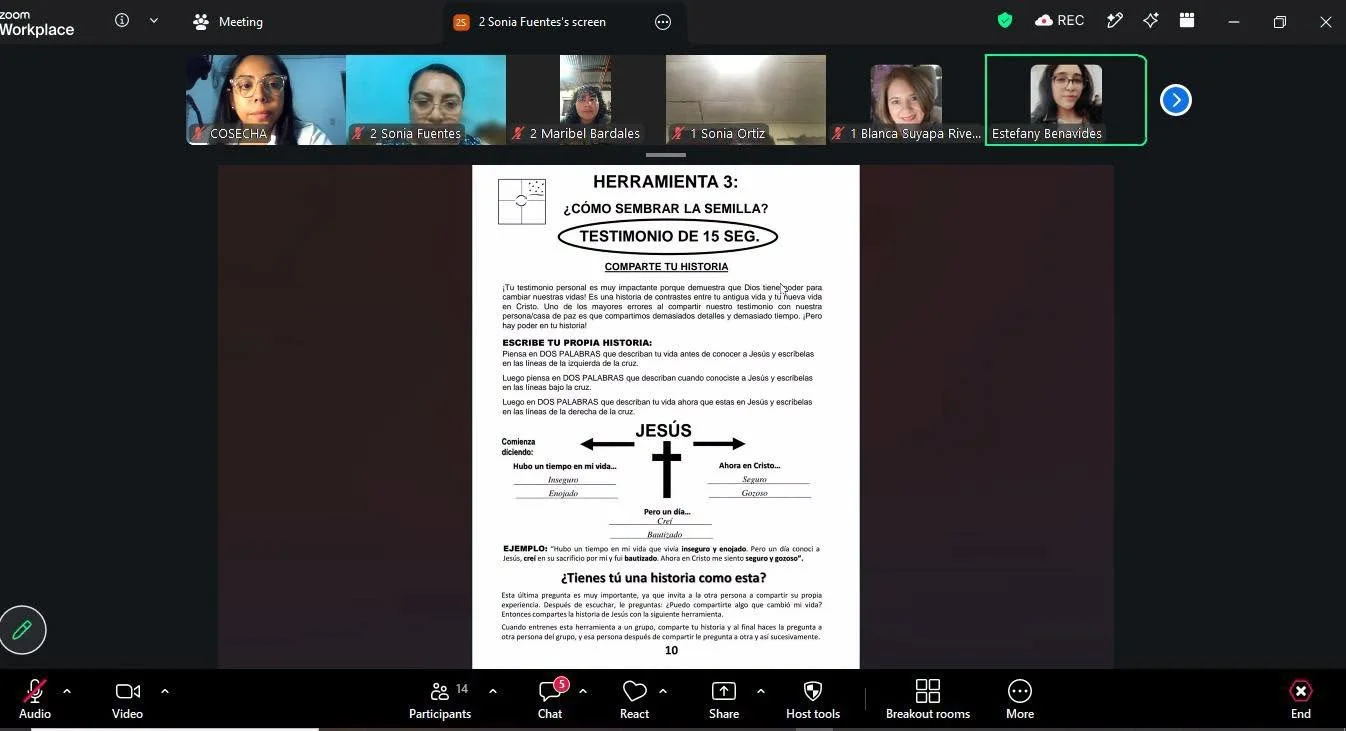The width and height of the screenshot is (1346, 731).
Task: Open Host tools
Action: pyautogui.click(x=813, y=700)
